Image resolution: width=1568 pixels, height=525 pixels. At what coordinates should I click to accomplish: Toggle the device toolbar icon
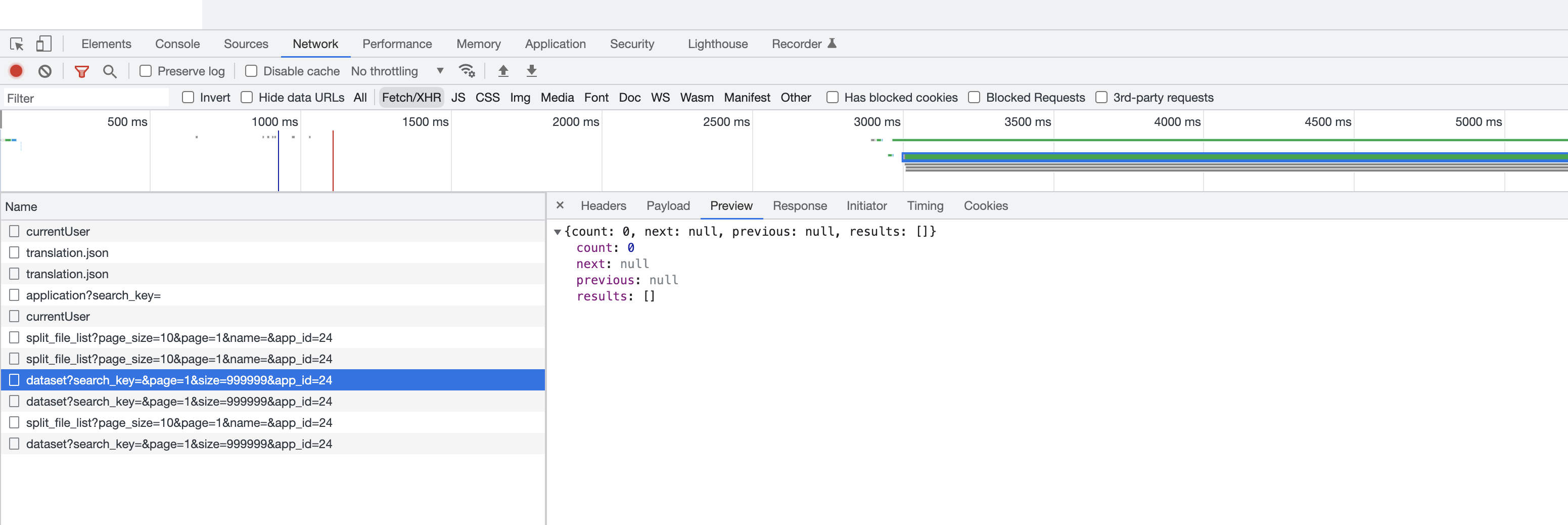pyautogui.click(x=44, y=44)
